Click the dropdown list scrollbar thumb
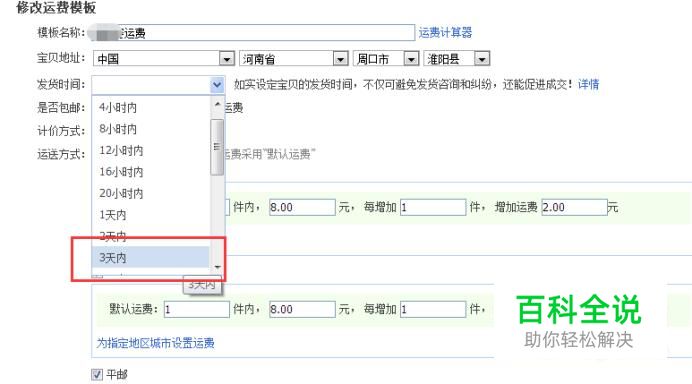 [217, 147]
